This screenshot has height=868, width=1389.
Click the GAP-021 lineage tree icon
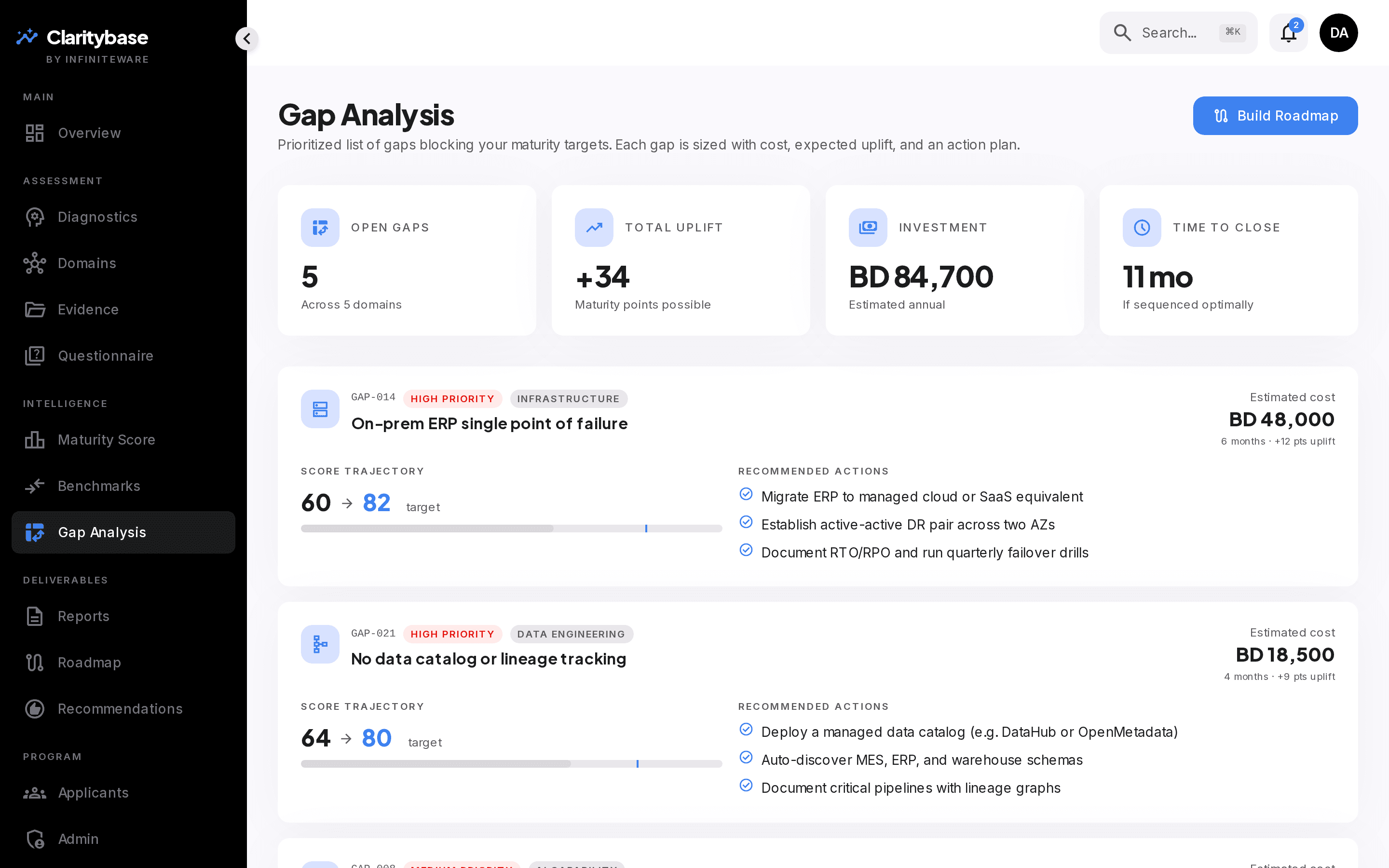(320, 645)
